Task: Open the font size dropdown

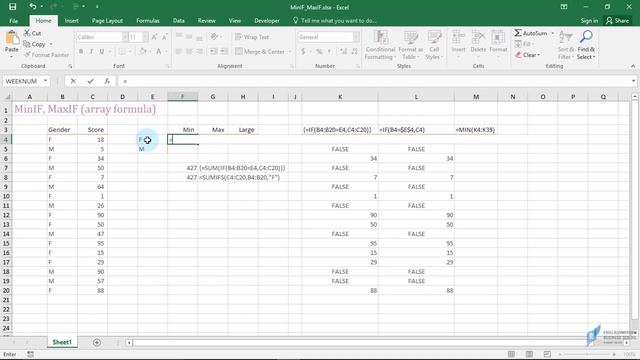Action: pyautogui.click(x=145, y=37)
